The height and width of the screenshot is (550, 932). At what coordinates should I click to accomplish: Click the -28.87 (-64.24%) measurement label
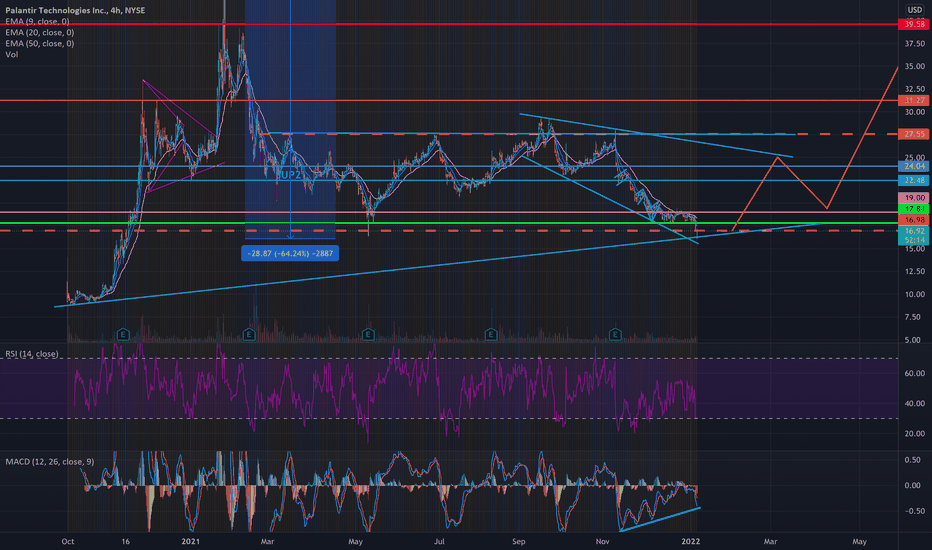290,253
